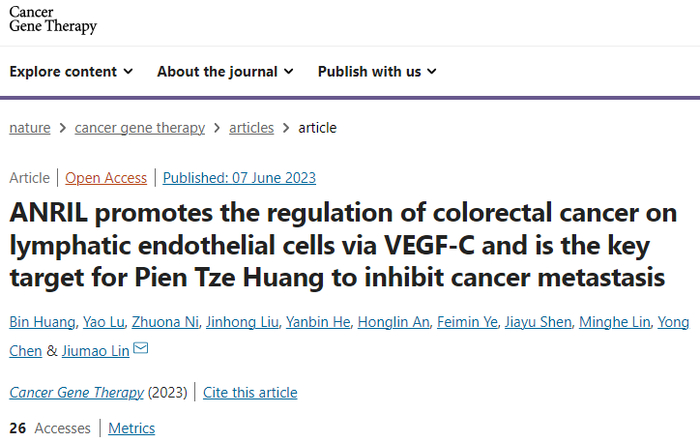700x447 pixels.
Task: Click the published date 07 June 2023
Action: tap(239, 178)
